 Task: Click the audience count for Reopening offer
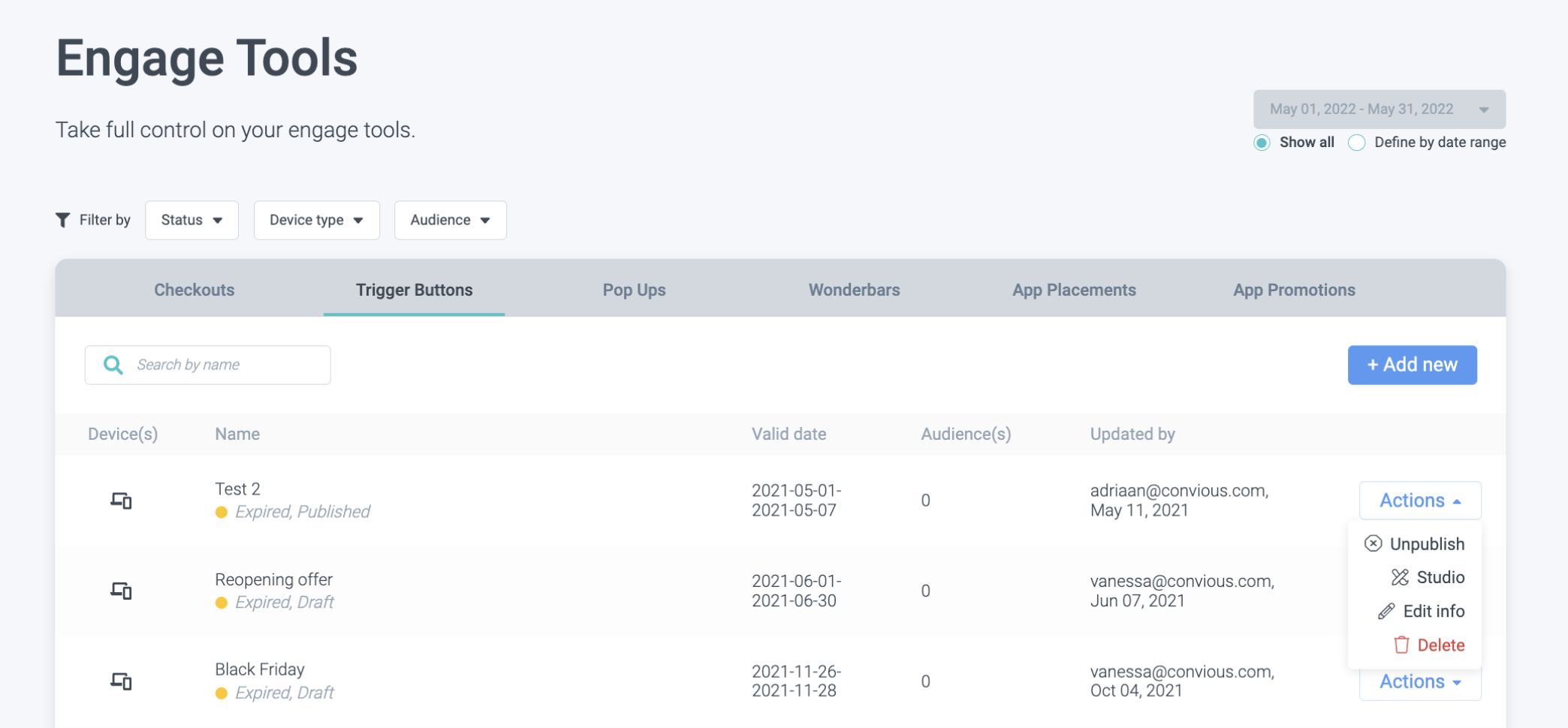pos(926,591)
